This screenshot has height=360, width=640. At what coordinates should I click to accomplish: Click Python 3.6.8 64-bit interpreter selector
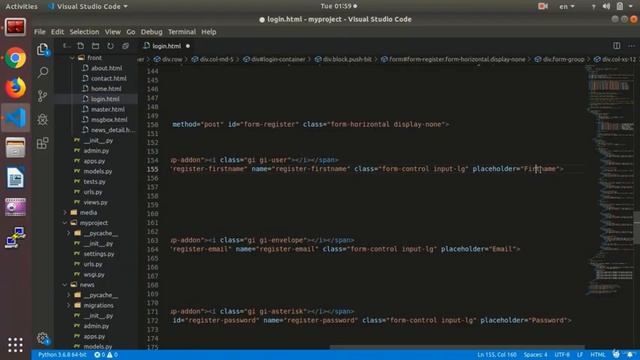[62, 355]
